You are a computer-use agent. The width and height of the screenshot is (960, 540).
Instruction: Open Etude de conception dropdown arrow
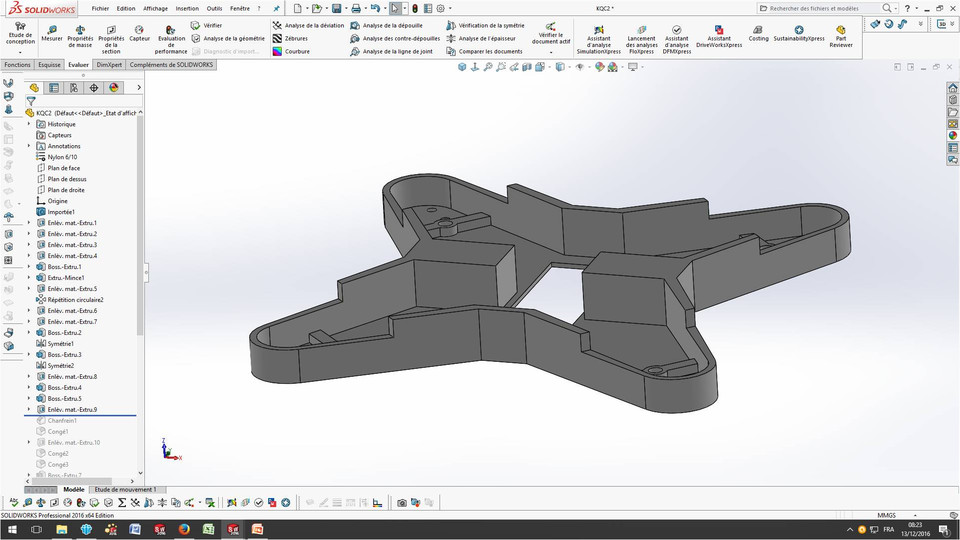(x=20, y=52)
